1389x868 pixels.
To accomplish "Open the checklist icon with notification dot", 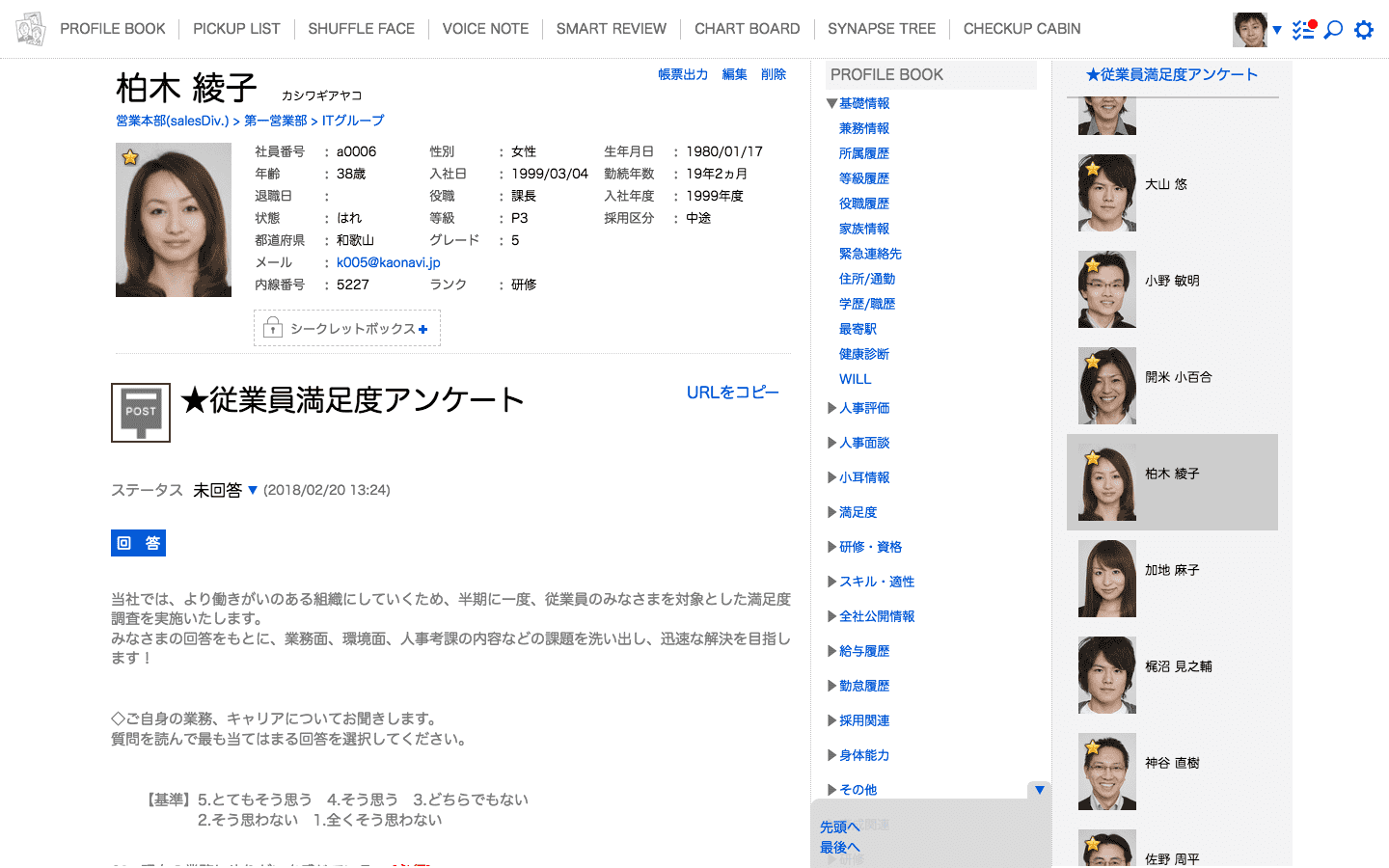I will pyautogui.click(x=1304, y=29).
